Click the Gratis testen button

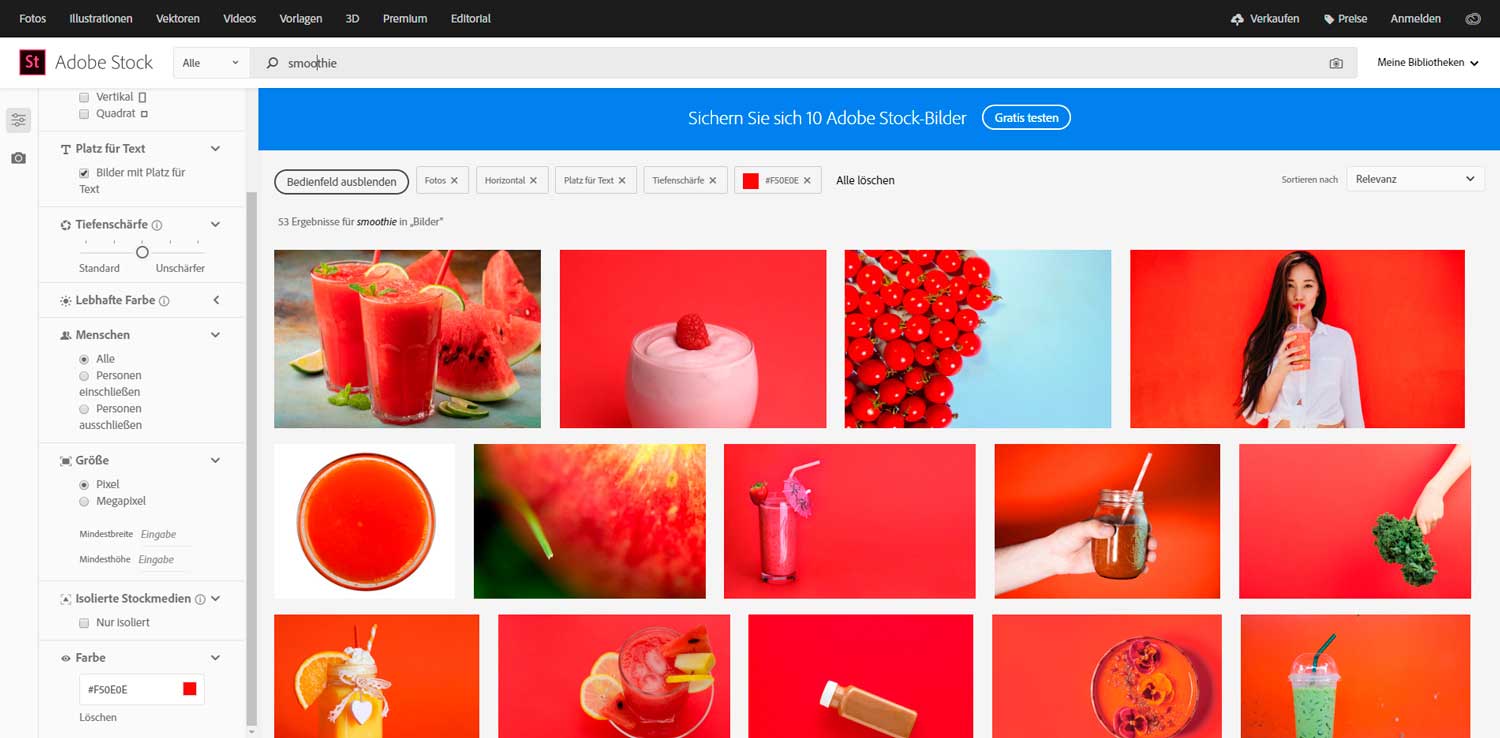click(1026, 118)
